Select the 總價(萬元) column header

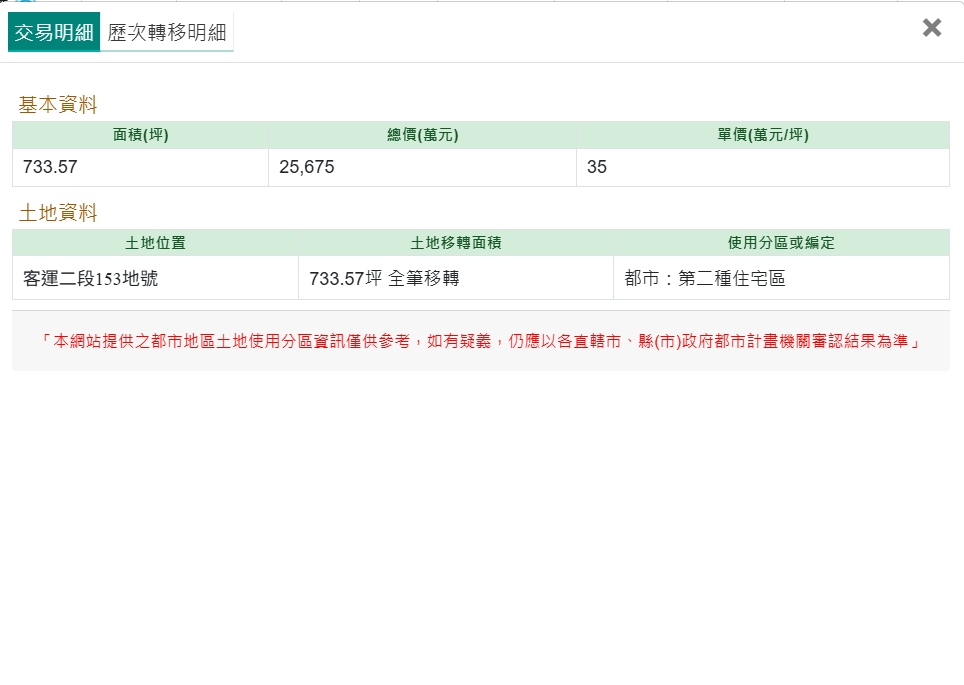coord(422,136)
